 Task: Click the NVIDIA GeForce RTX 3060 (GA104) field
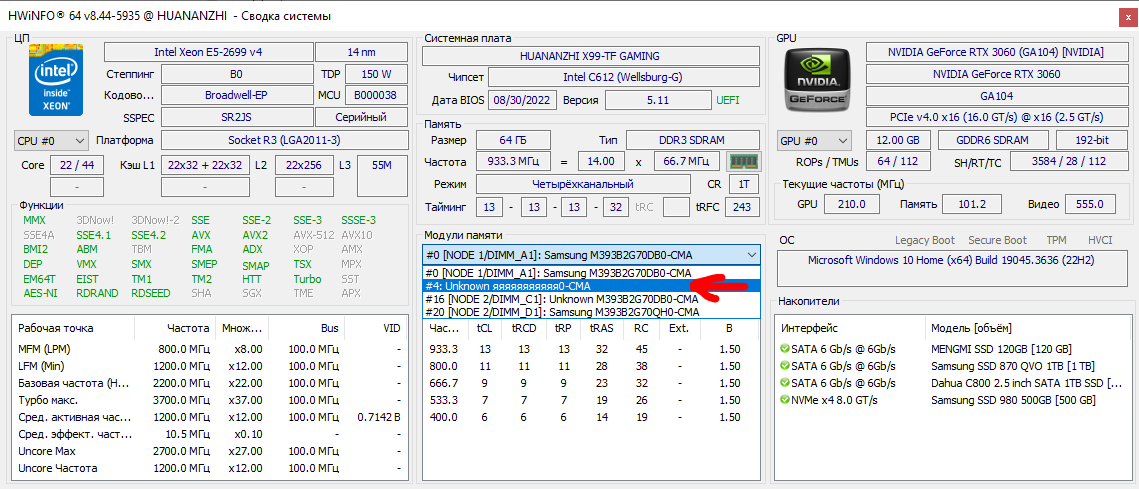coord(996,52)
